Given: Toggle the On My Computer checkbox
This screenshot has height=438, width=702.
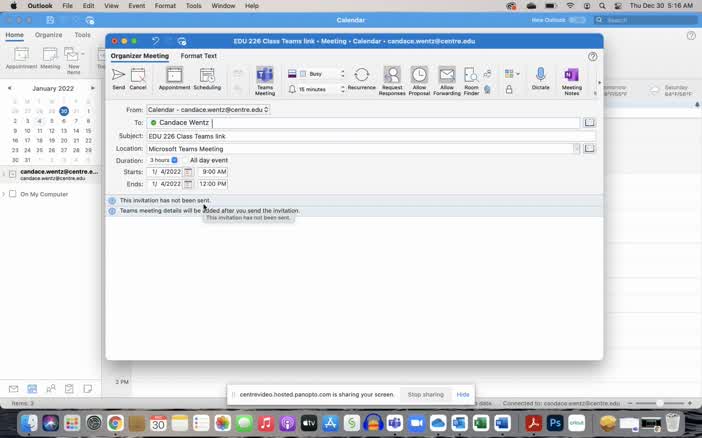Looking at the screenshot, I should (x=13, y=194).
